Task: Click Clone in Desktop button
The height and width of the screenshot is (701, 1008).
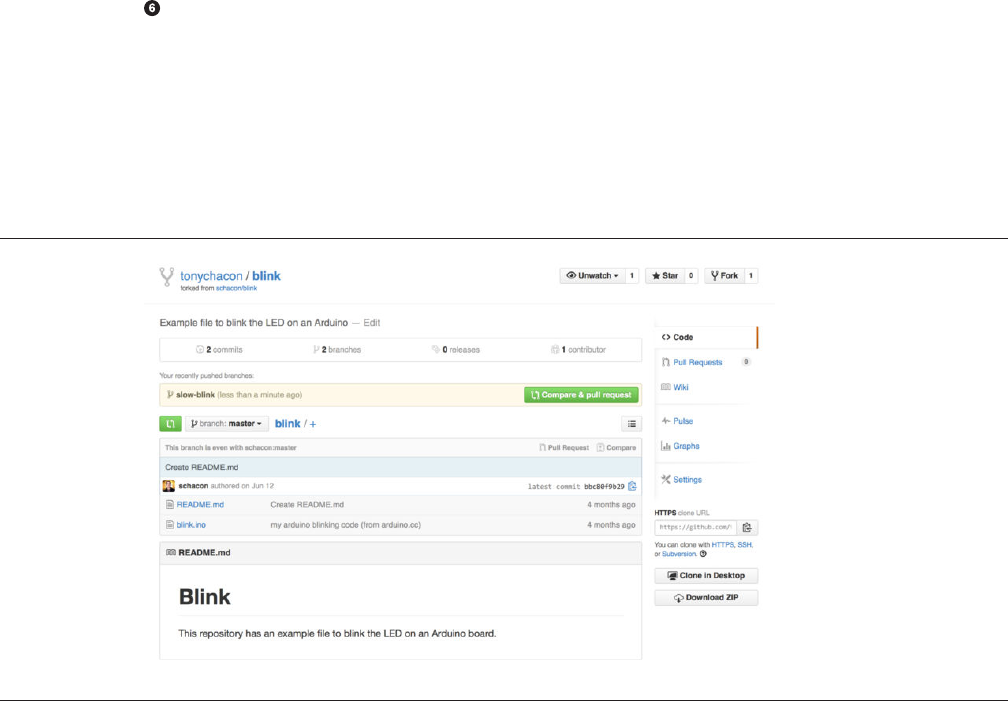Action: [x=706, y=576]
